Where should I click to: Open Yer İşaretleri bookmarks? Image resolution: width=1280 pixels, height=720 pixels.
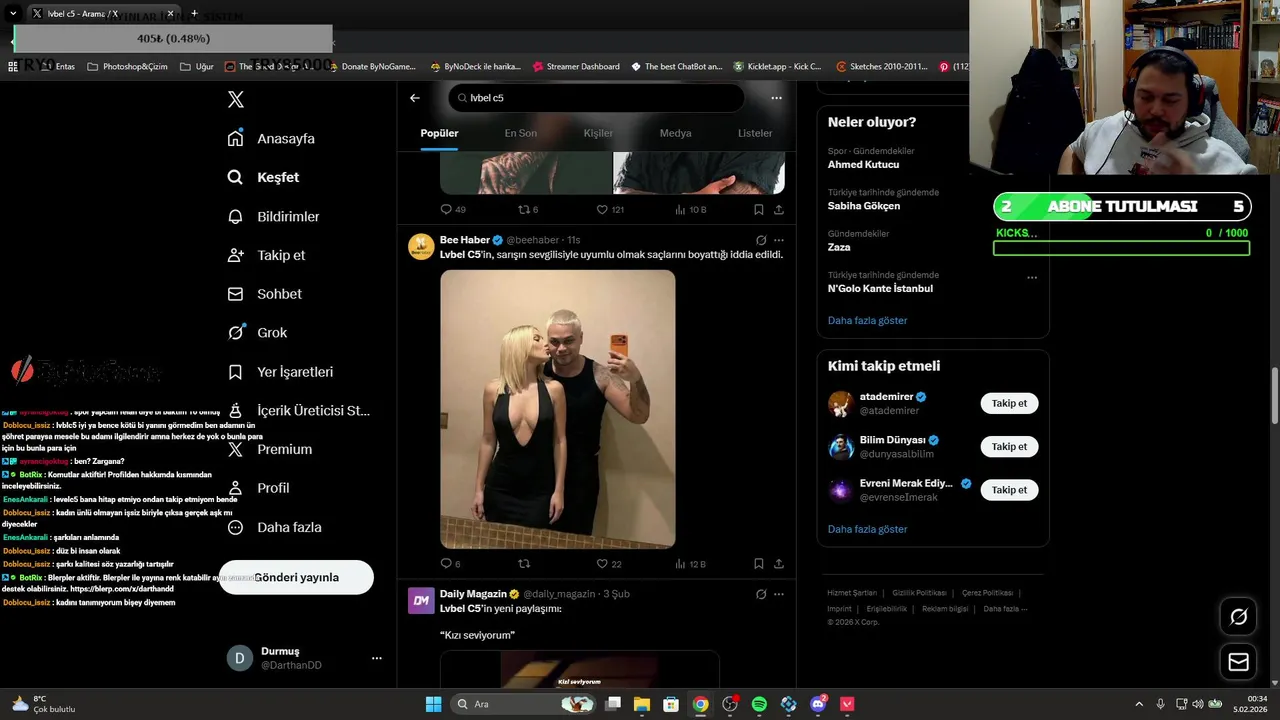[x=280, y=371]
